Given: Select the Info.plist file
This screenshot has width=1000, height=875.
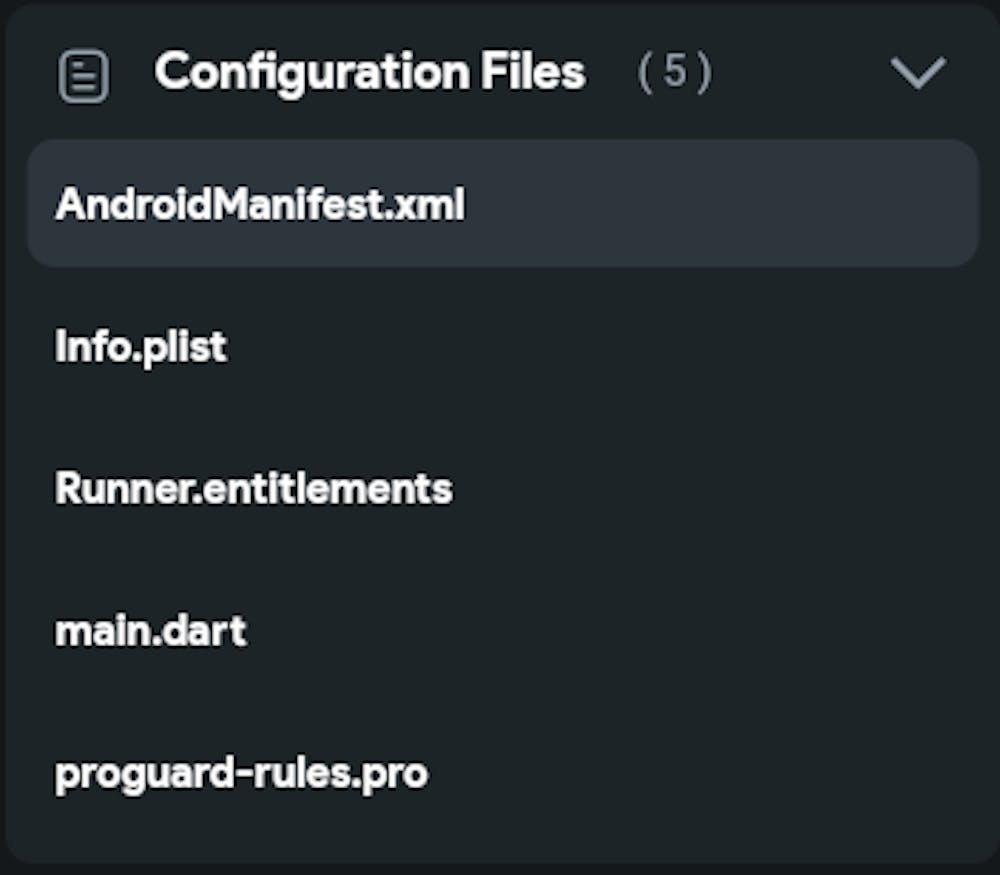Looking at the screenshot, I should (x=141, y=347).
